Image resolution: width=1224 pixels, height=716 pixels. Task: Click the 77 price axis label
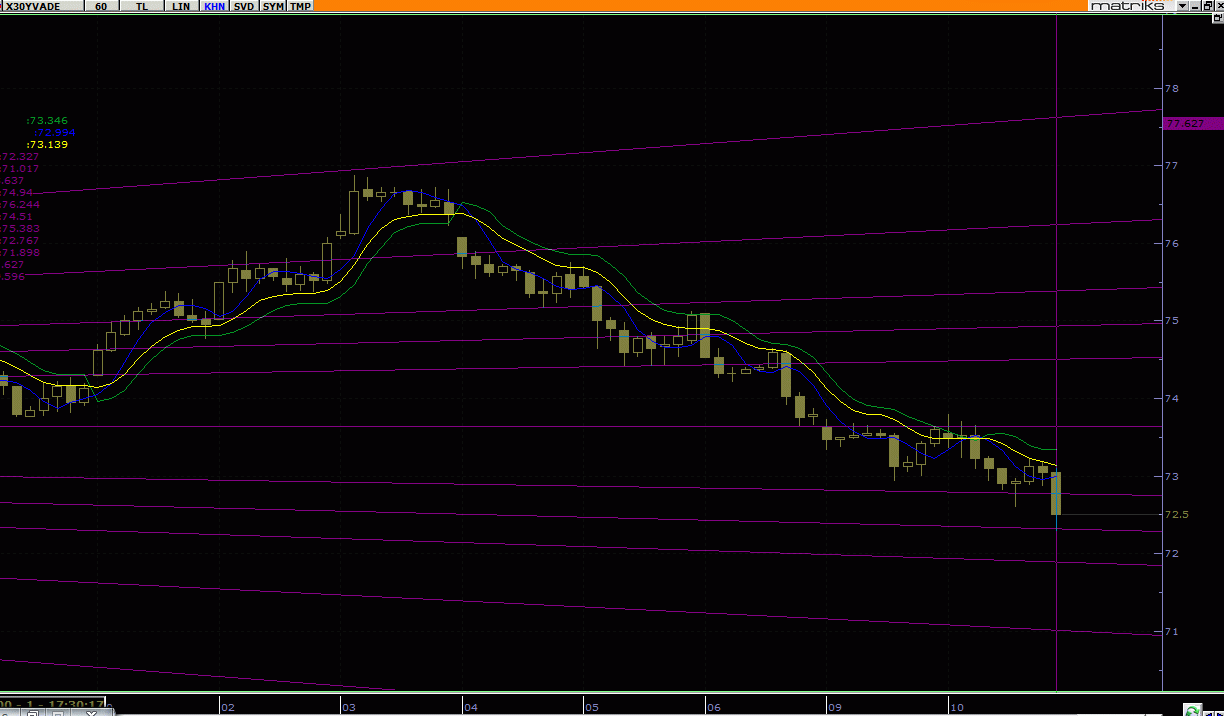tap(1172, 166)
